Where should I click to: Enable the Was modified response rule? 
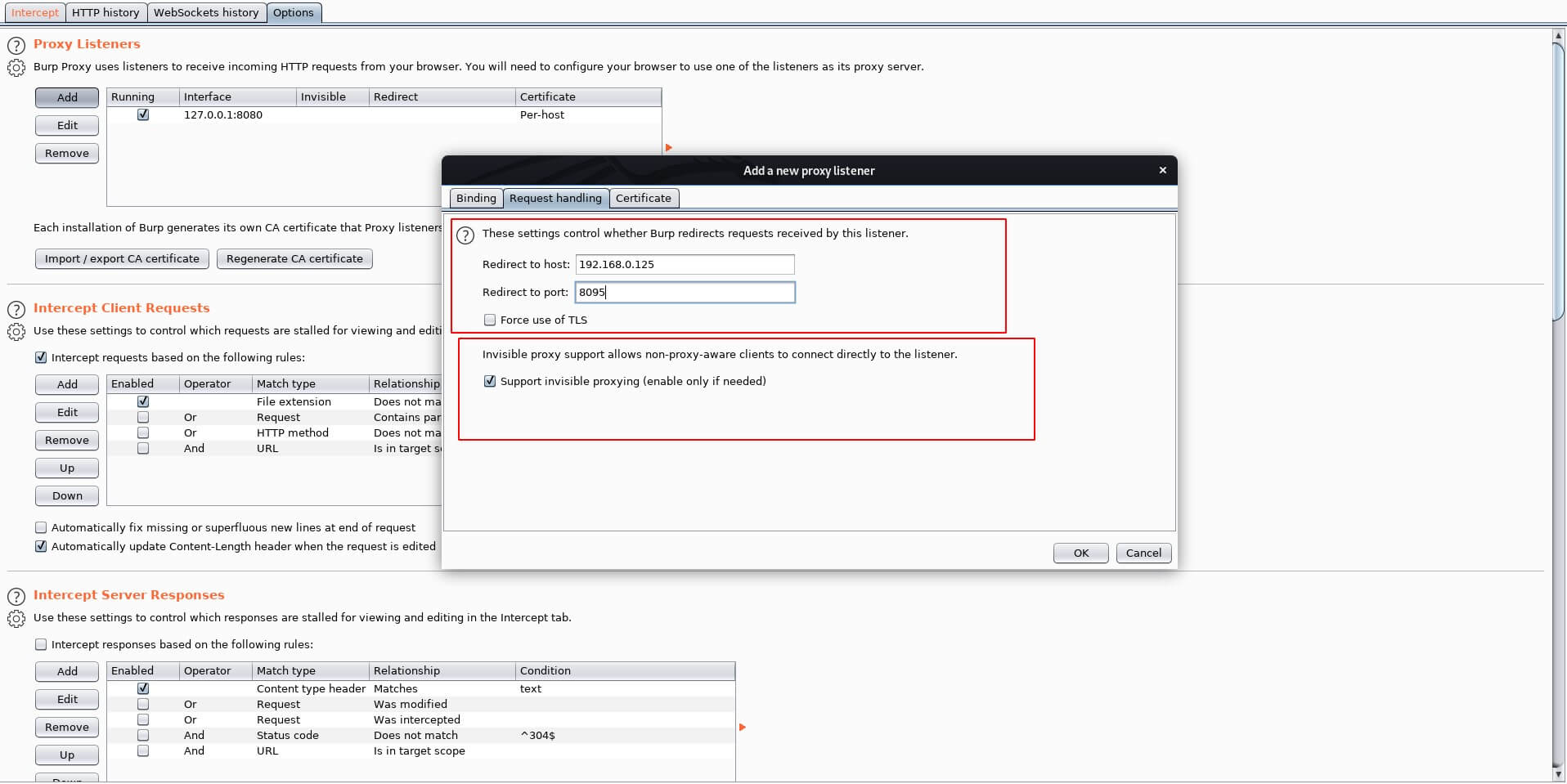click(143, 704)
